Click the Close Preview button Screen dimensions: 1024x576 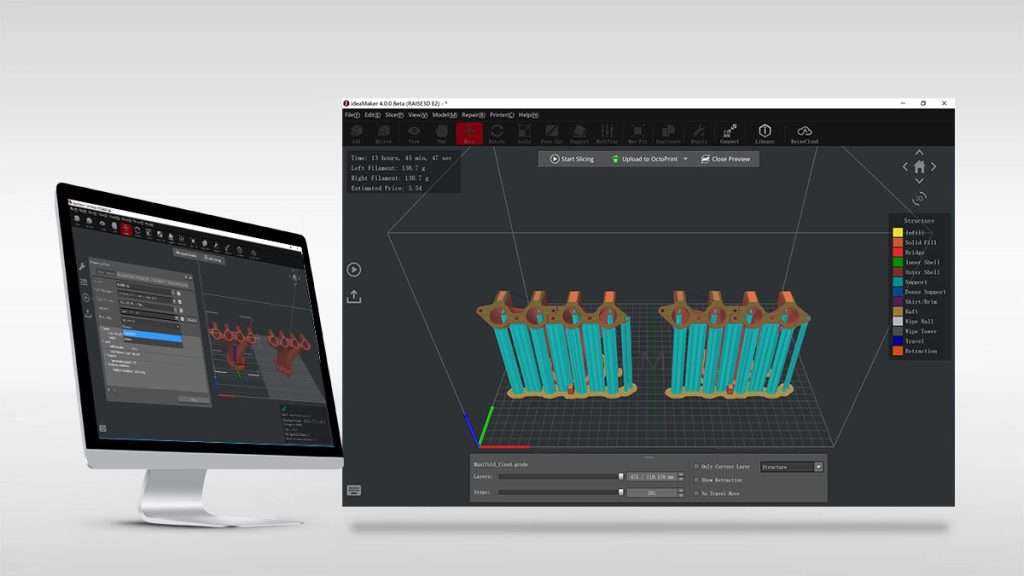click(x=729, y=158)
